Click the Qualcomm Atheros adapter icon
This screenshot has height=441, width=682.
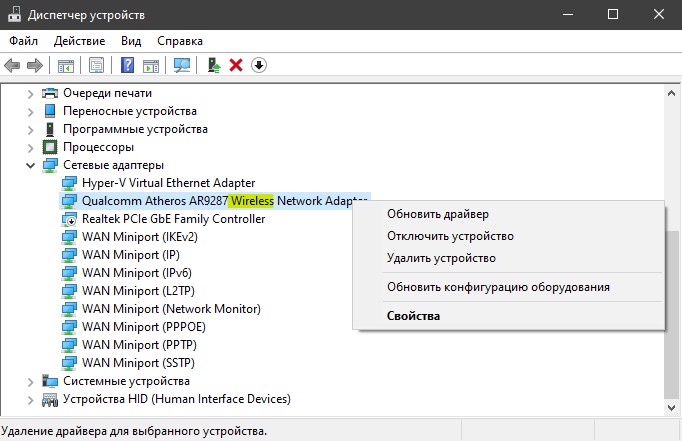click(69, 201)
